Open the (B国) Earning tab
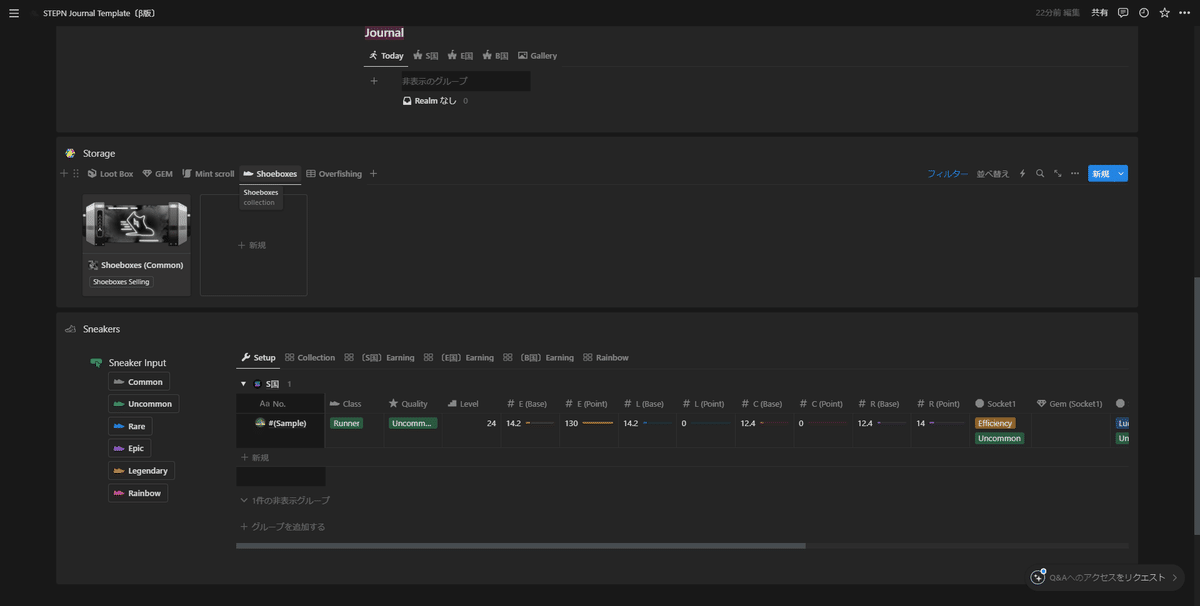Viewport: 1200px width, 606px height. click(539, 357)
